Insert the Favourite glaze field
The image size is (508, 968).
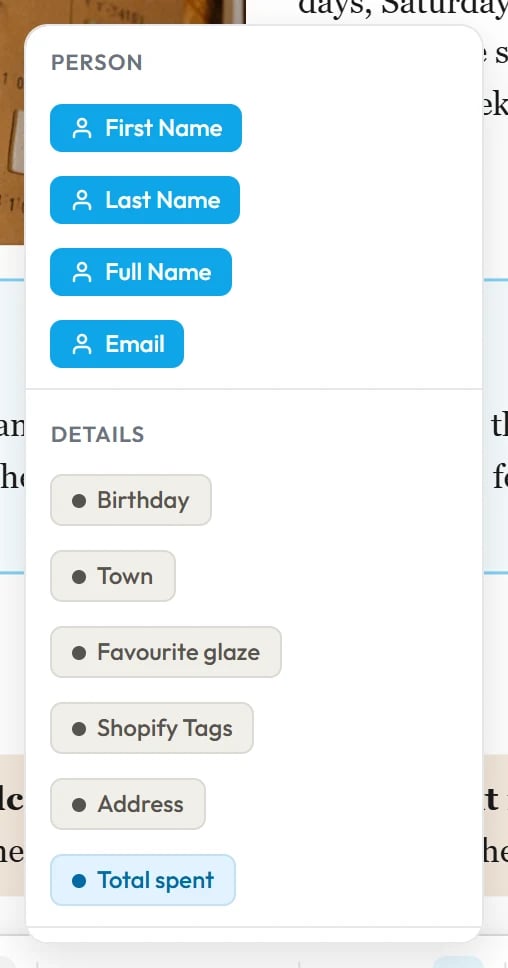(166, 652)
